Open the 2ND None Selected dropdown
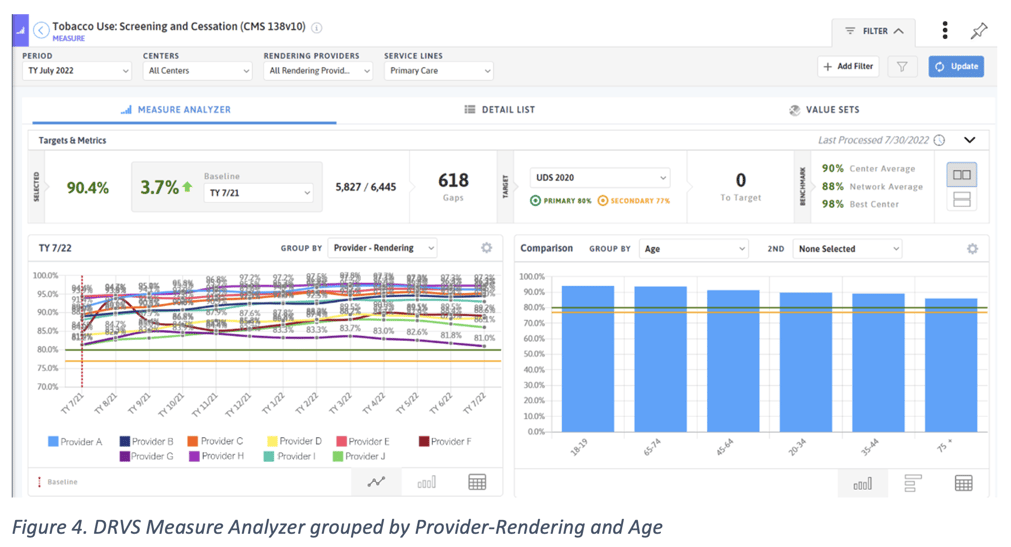This screenshot has height=547, width=1011. pyautogui.click(x=847, y=248)
